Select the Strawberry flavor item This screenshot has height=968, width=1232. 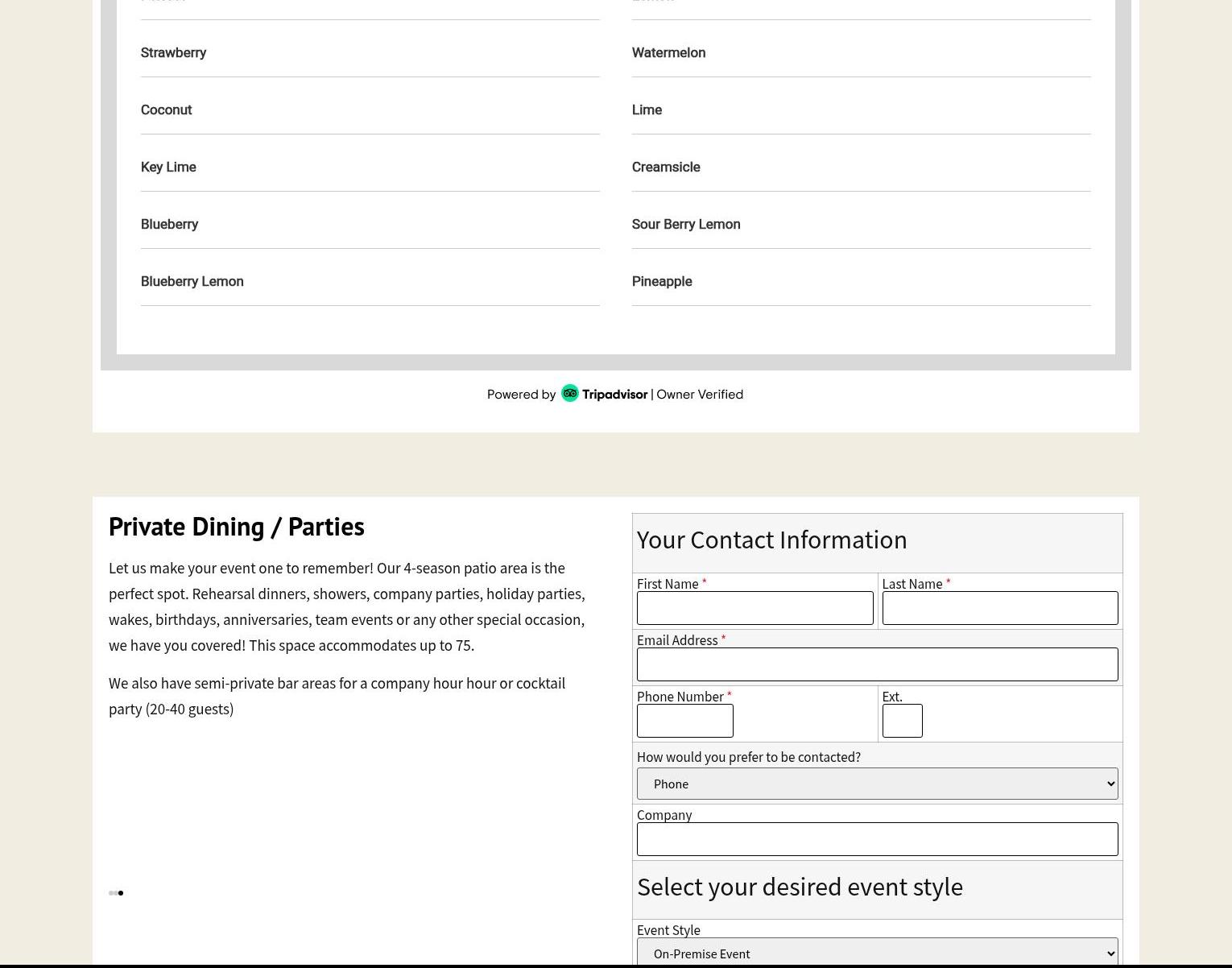point(173,52)
